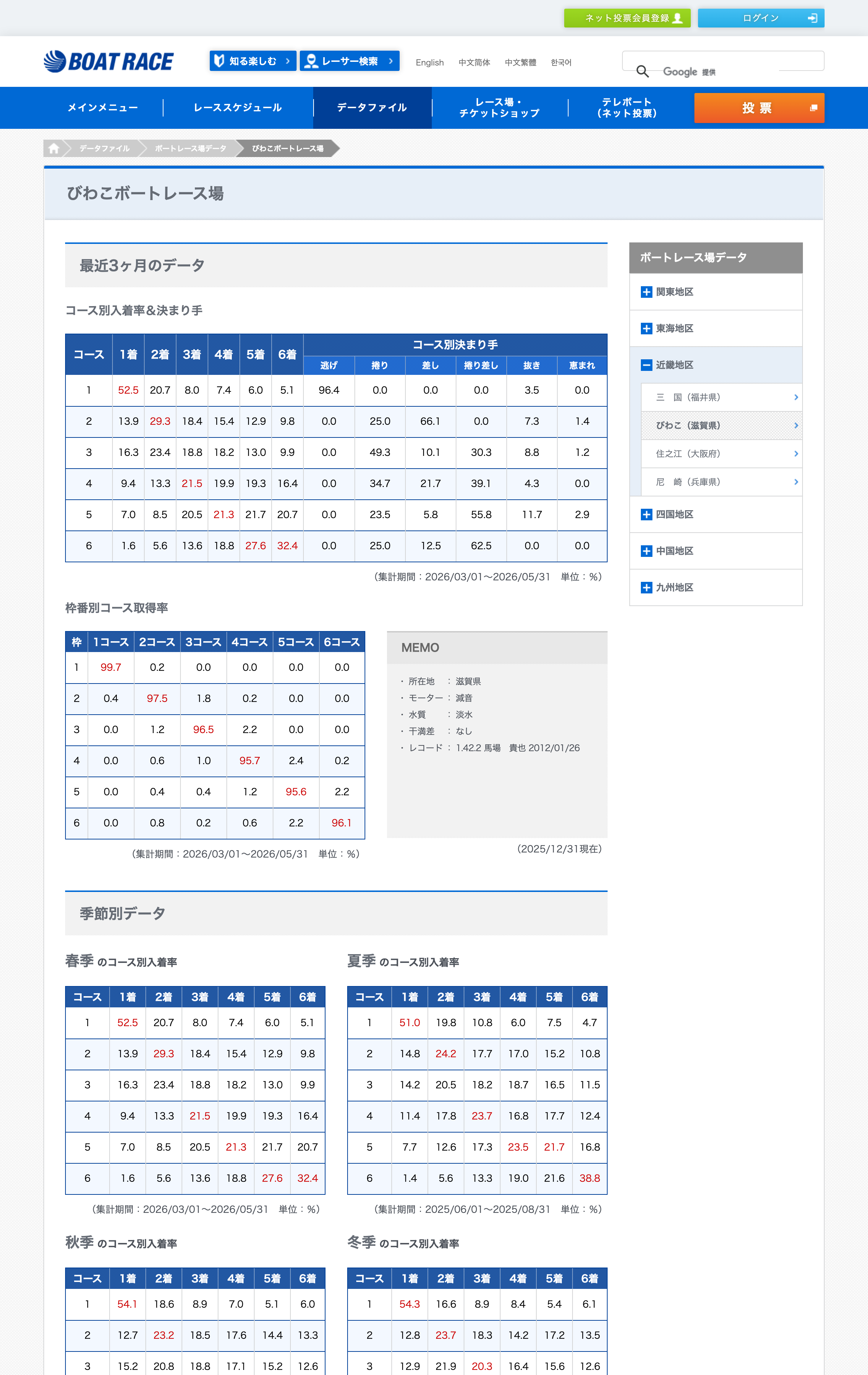The image size is (868, 1375).
Task: Click the Google search input field
Action: point(723,61)
